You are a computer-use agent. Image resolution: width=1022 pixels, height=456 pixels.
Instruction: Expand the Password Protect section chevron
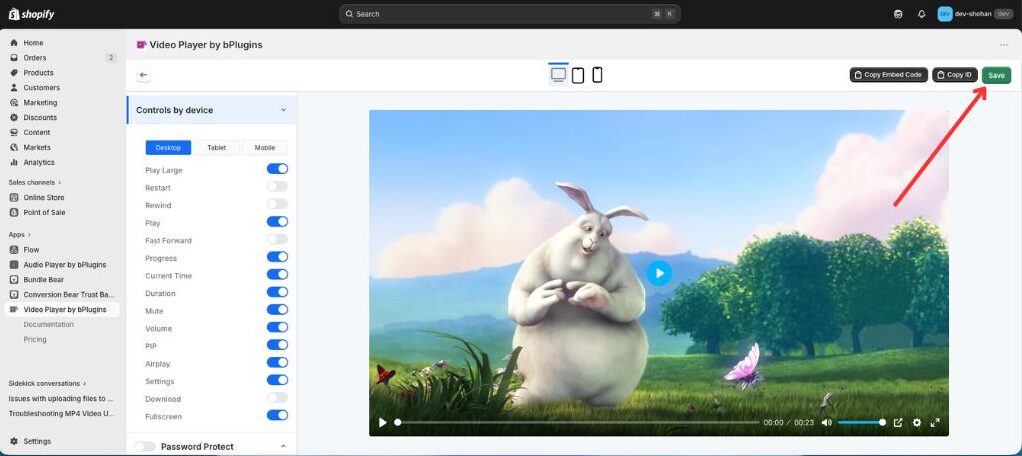[283, 446]
